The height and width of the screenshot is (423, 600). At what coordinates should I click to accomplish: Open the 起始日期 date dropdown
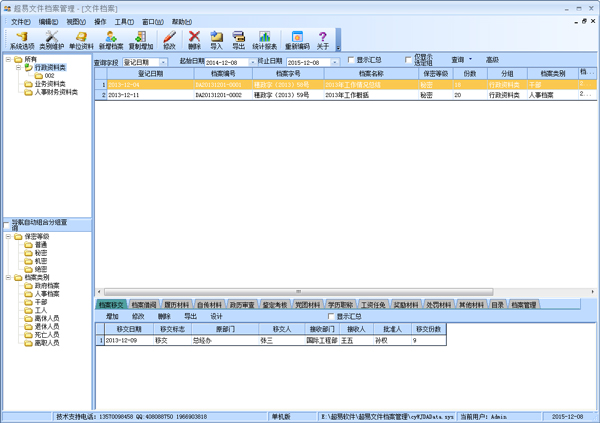tap(250, 62)
